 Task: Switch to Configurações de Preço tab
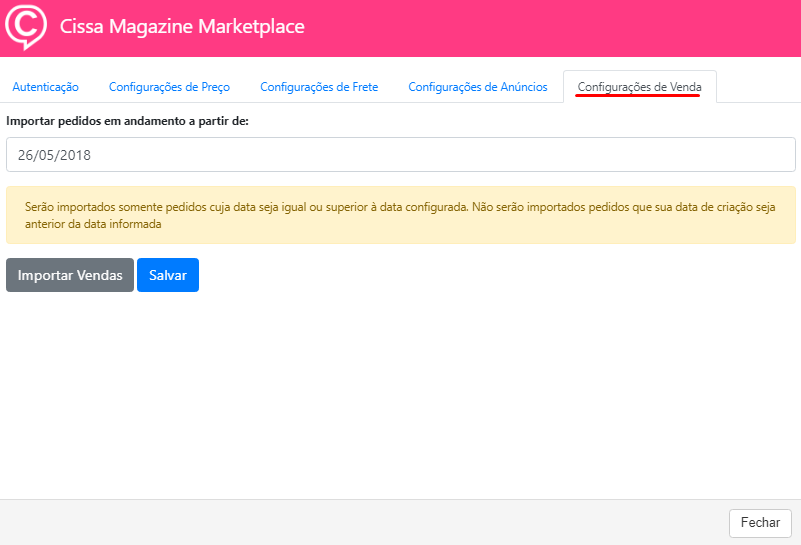coord(169,87)
